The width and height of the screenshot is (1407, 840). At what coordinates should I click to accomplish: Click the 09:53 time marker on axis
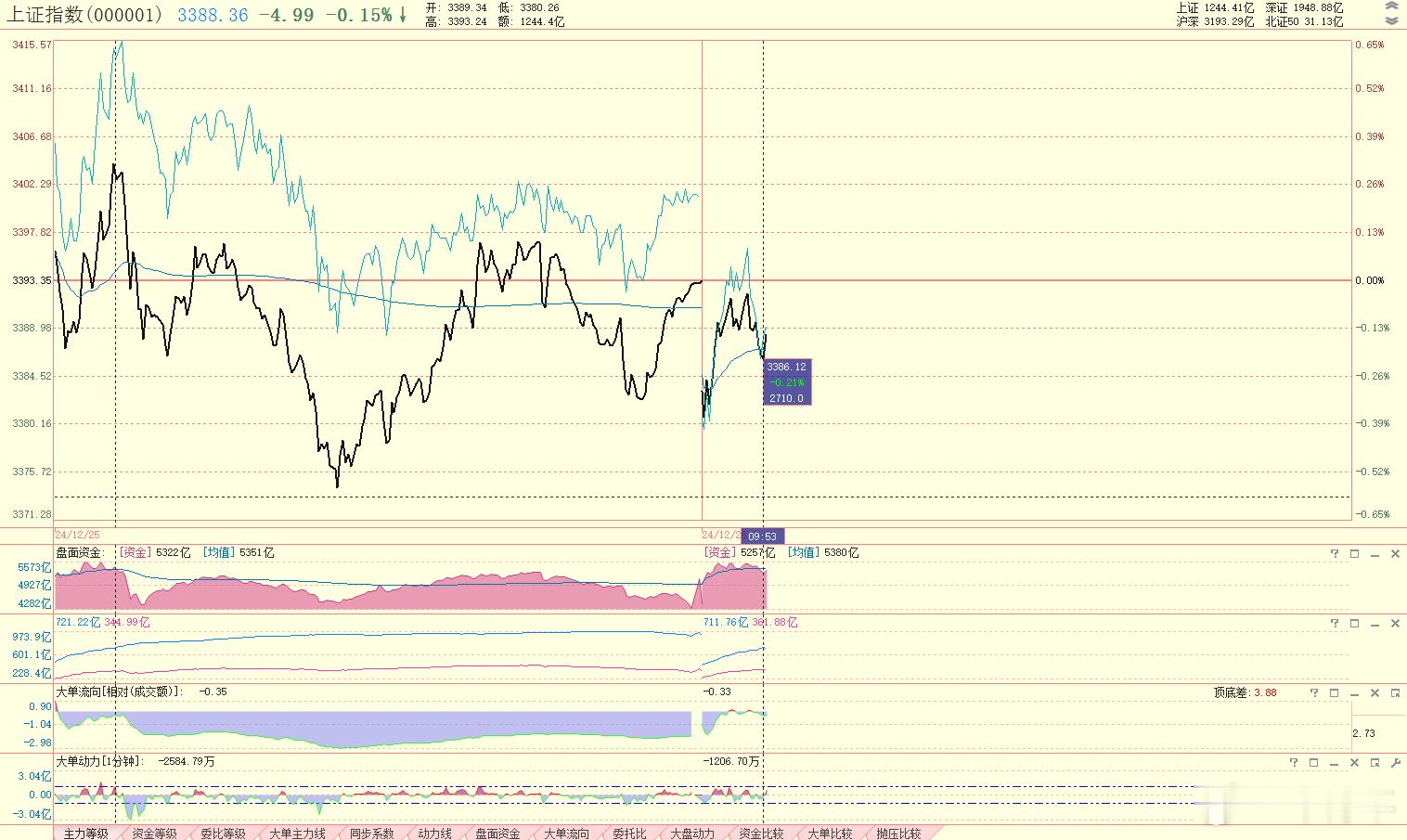point(763,536)
